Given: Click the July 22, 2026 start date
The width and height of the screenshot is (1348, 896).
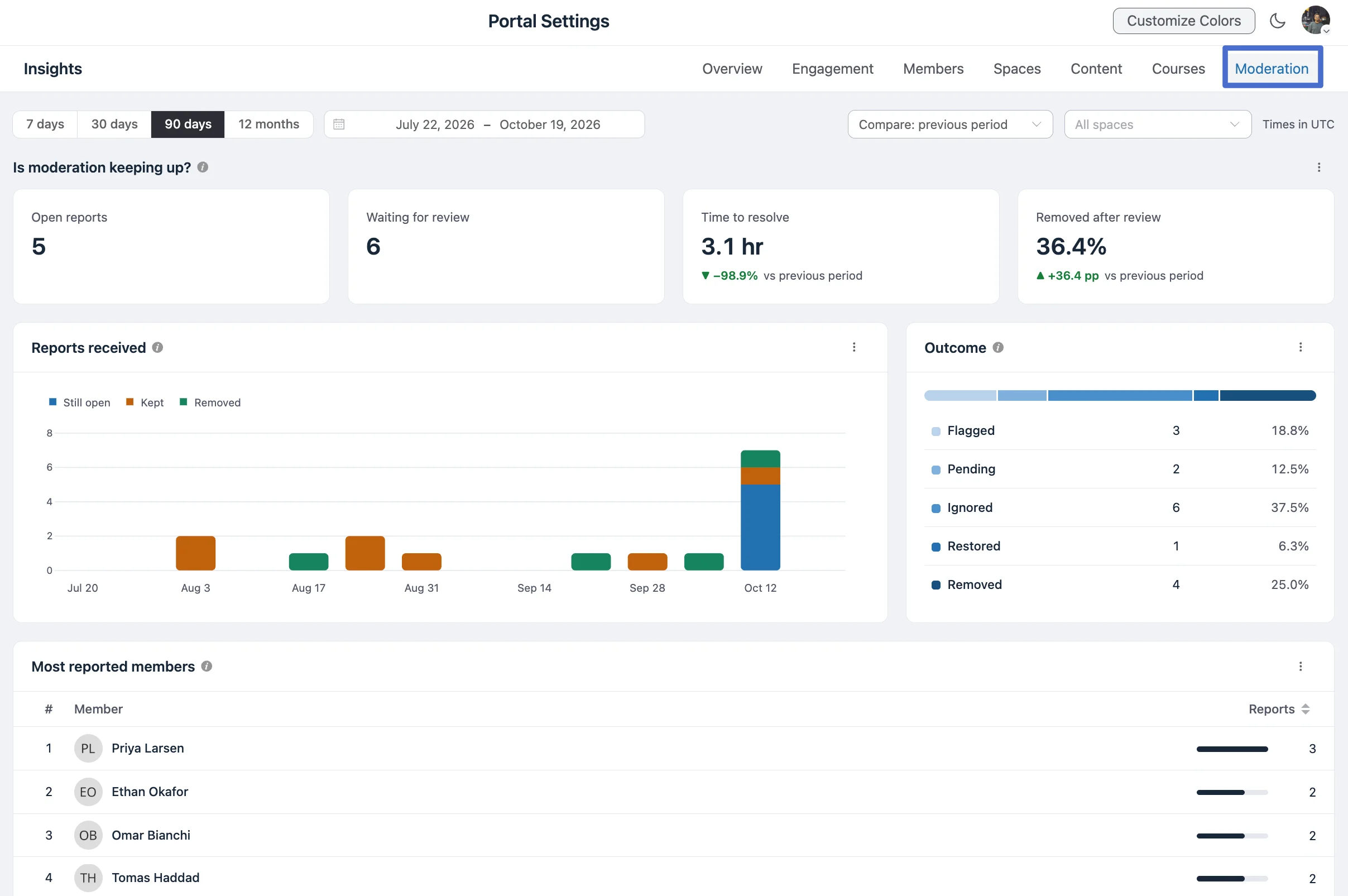Looking at the screenshot, I should tap(435, 124).
